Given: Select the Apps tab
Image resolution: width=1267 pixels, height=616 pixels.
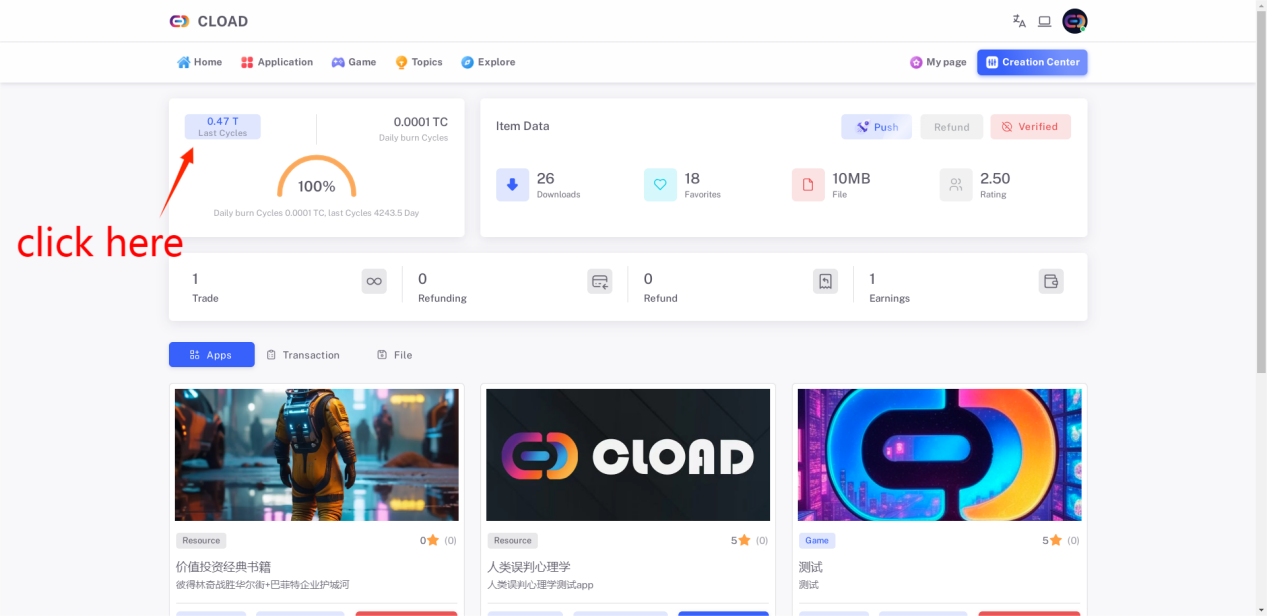Looking at the screenshot, I should tap(211, 355).
